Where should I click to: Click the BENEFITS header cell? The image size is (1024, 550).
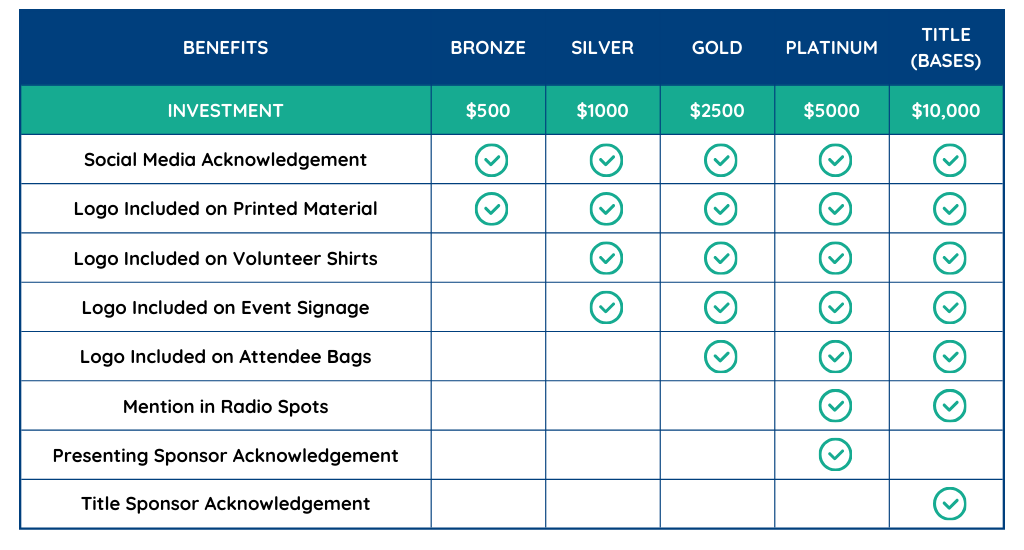point(225,47)
